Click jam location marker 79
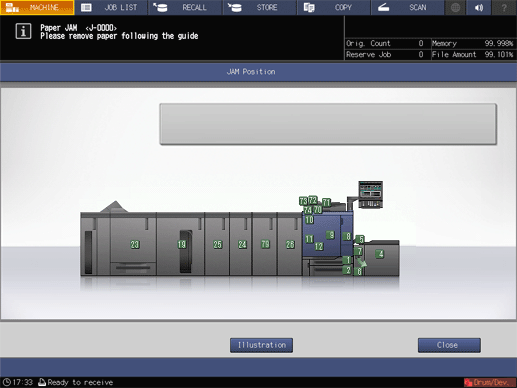 point(265,244)
